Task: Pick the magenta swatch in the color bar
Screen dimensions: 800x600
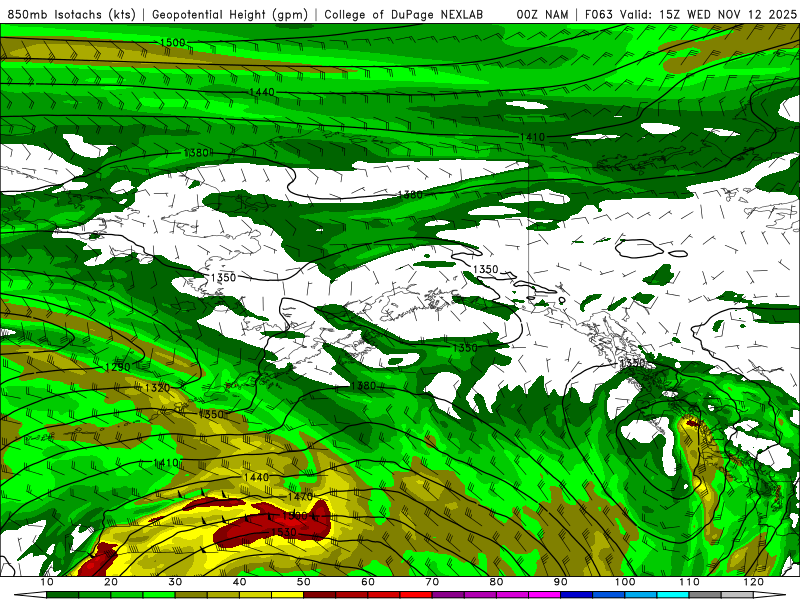Action: click(x=544, y=595)
